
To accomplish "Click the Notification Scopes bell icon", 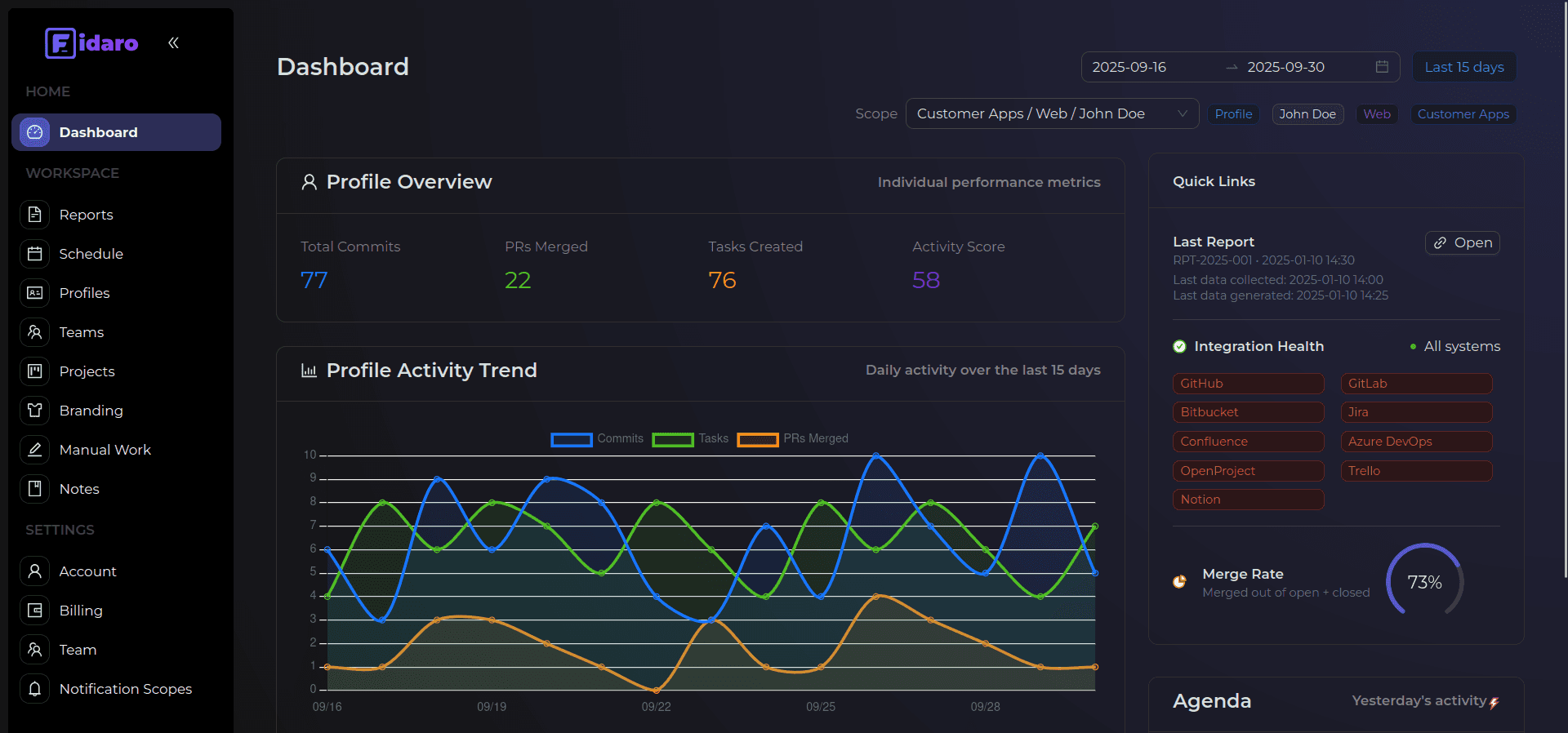I will [x=34, y=689].
